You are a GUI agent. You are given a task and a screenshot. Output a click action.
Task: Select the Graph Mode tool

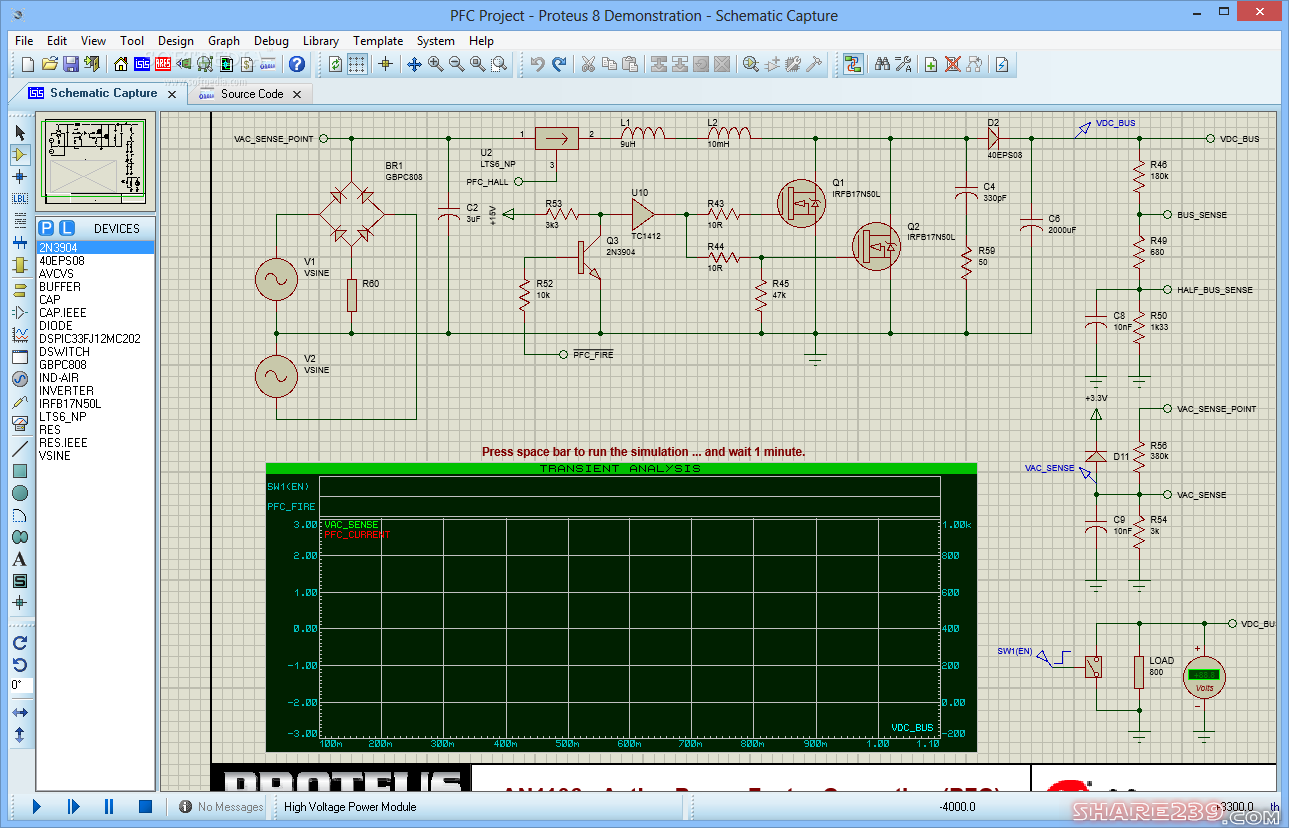[20, 335]
